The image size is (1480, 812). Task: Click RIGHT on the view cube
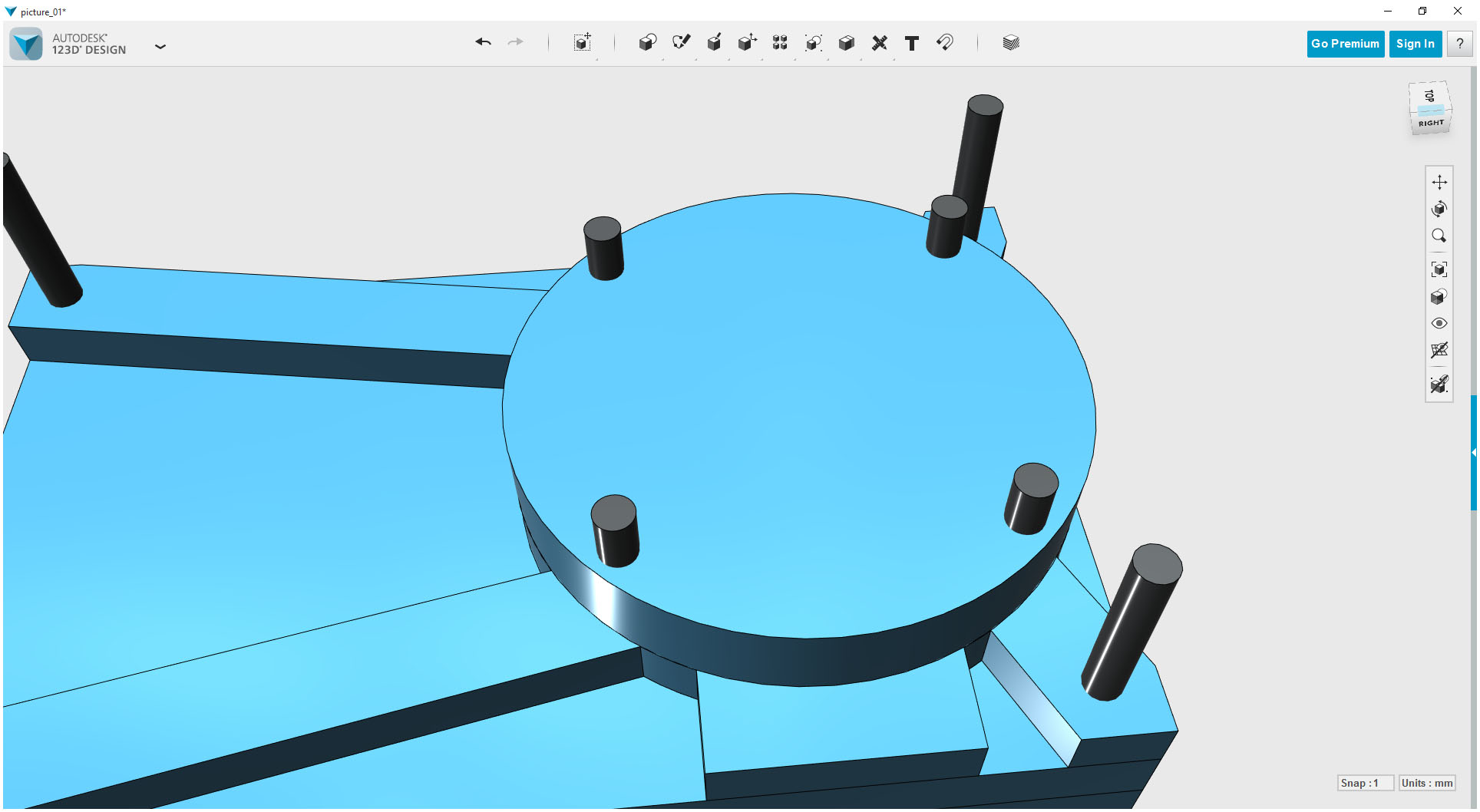click(x=1430, y=122)
